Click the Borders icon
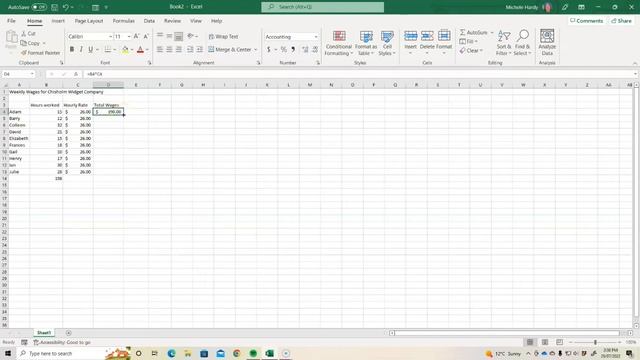Viewport: 640px width, 360px height. 108,49
